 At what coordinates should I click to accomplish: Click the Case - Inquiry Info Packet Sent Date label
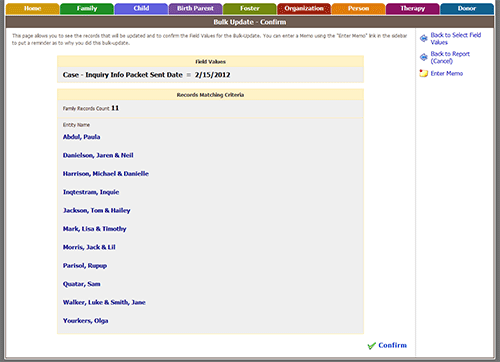point(123,75)
